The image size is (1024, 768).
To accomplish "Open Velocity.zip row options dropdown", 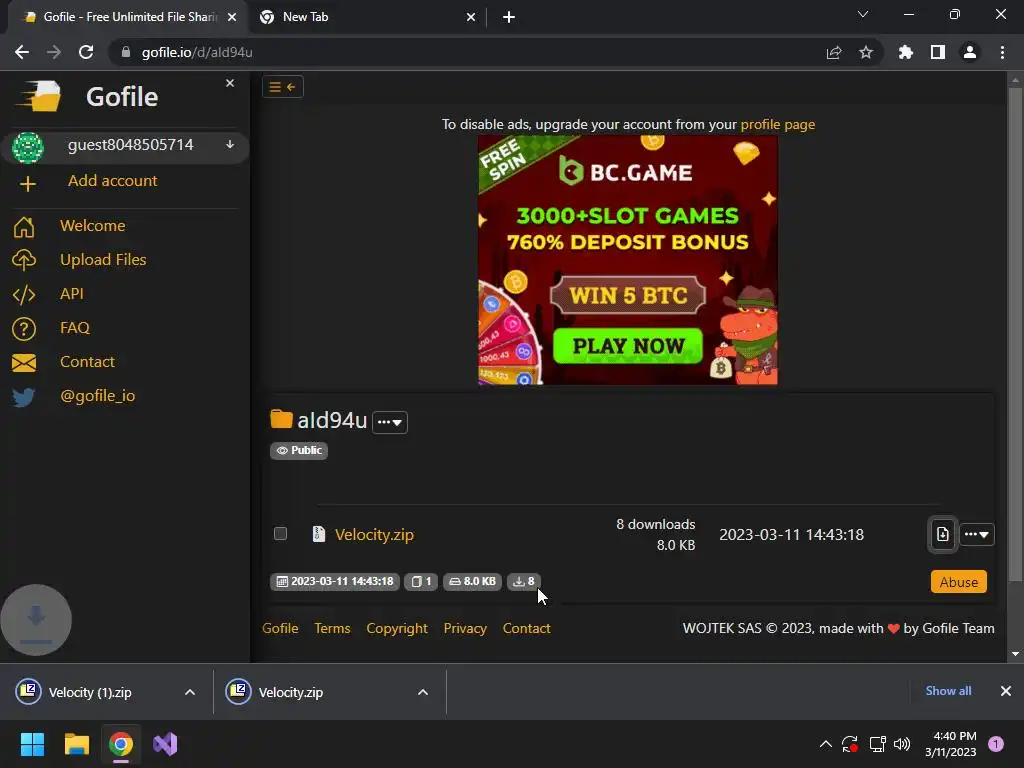I will (976, 534).
